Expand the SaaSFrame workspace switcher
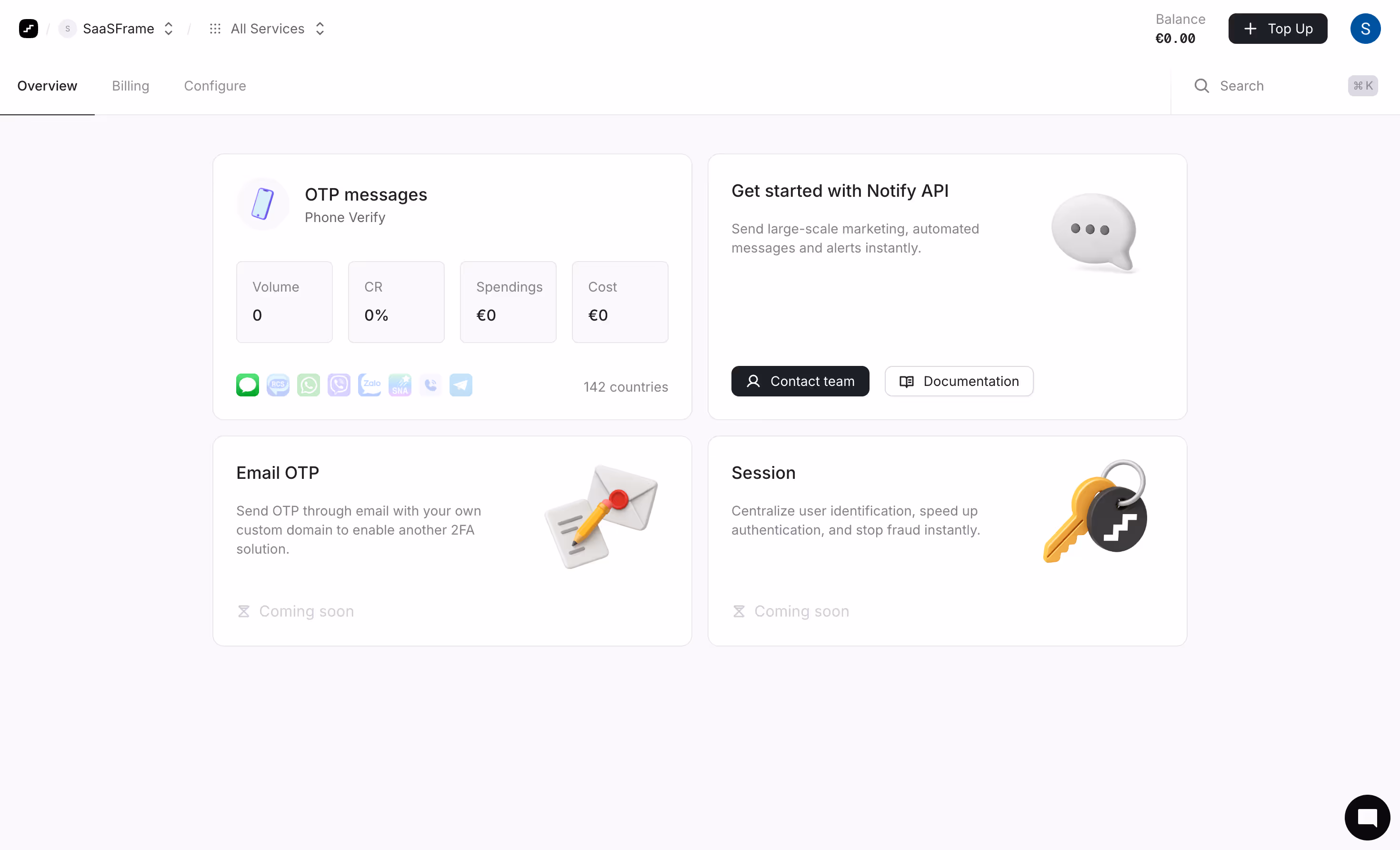Image resolution: width=1400 pixels, height=850 pixels. (x=117, y=29)
